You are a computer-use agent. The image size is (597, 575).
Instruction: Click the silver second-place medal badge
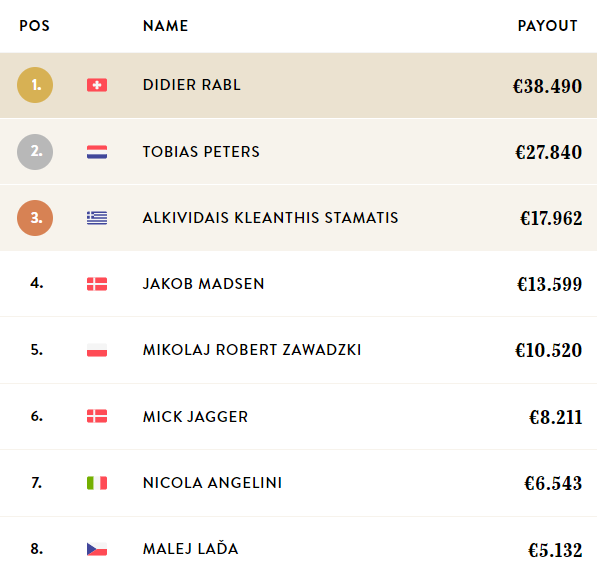(35, 152)
